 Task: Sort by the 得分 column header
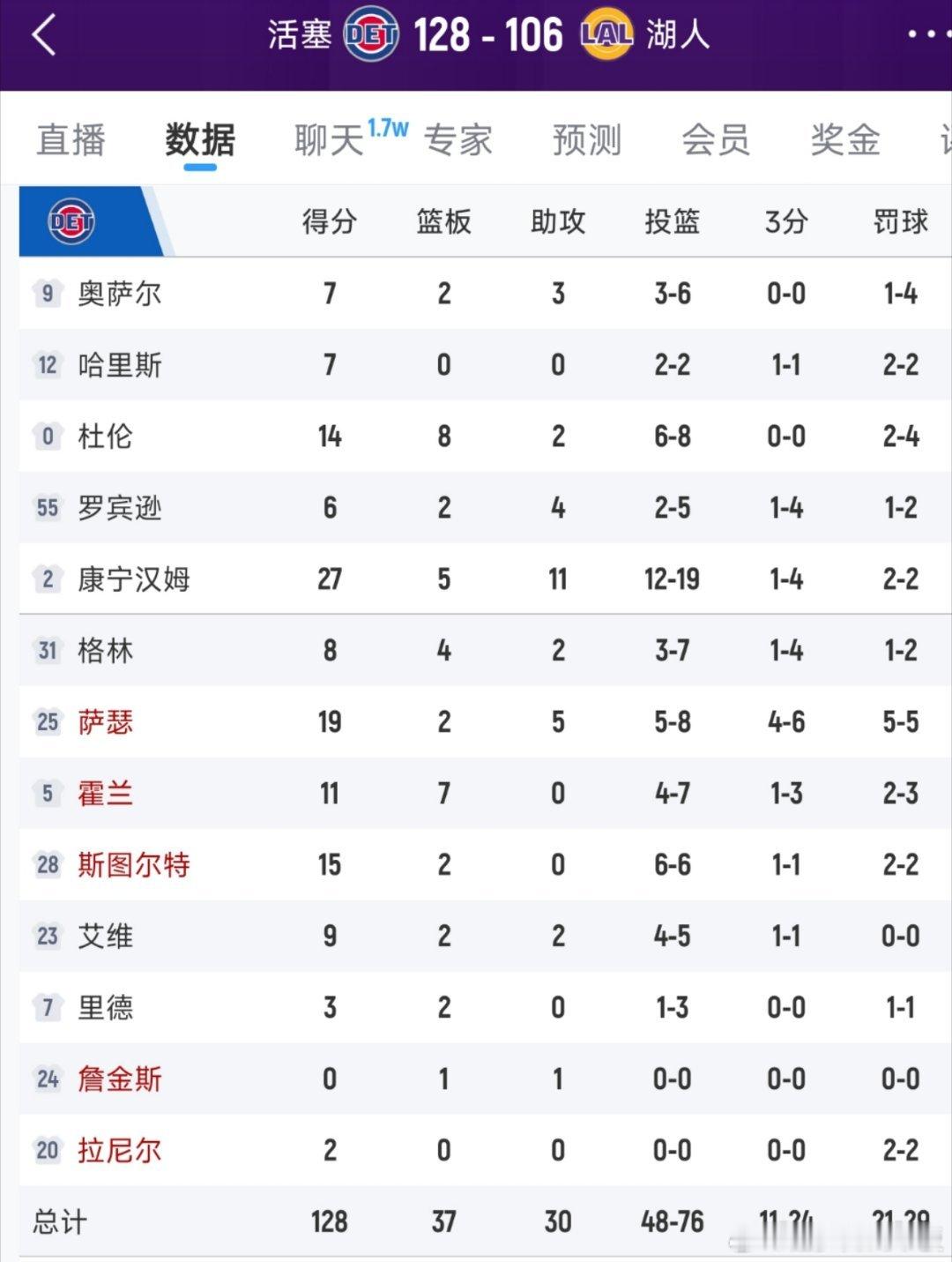tap(329, 221)
